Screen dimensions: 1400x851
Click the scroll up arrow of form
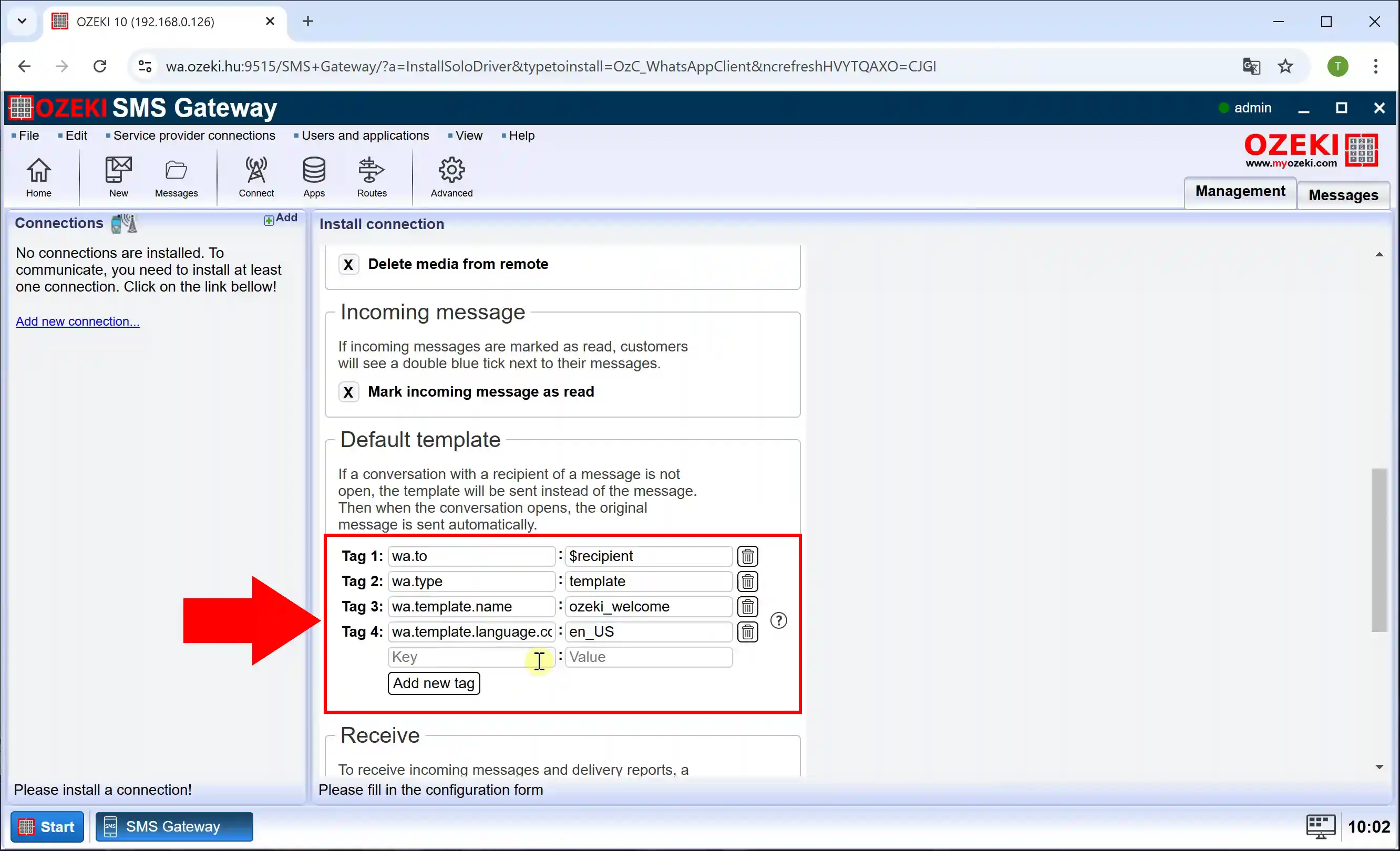[x=1379, y=254]
